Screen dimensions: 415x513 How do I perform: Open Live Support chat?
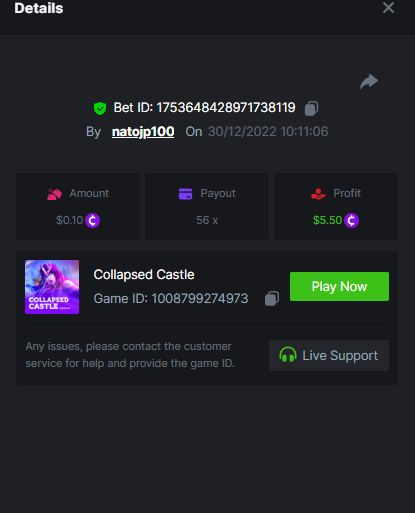coord(329,355)
